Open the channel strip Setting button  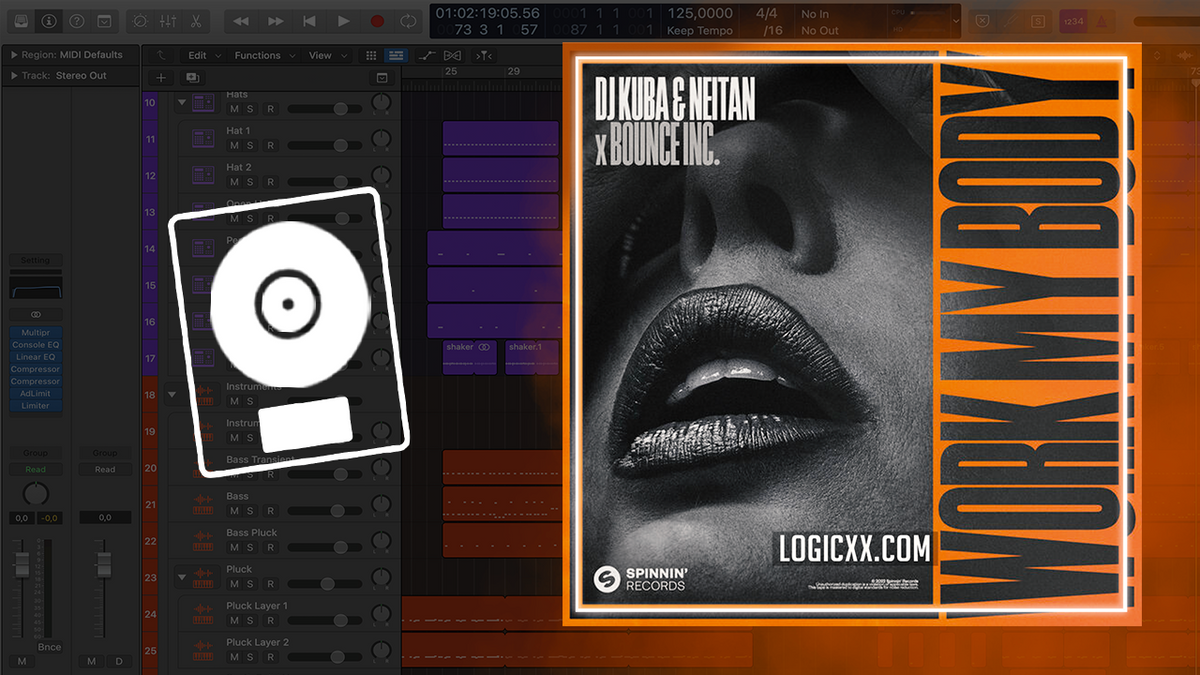tap(38, 259)
